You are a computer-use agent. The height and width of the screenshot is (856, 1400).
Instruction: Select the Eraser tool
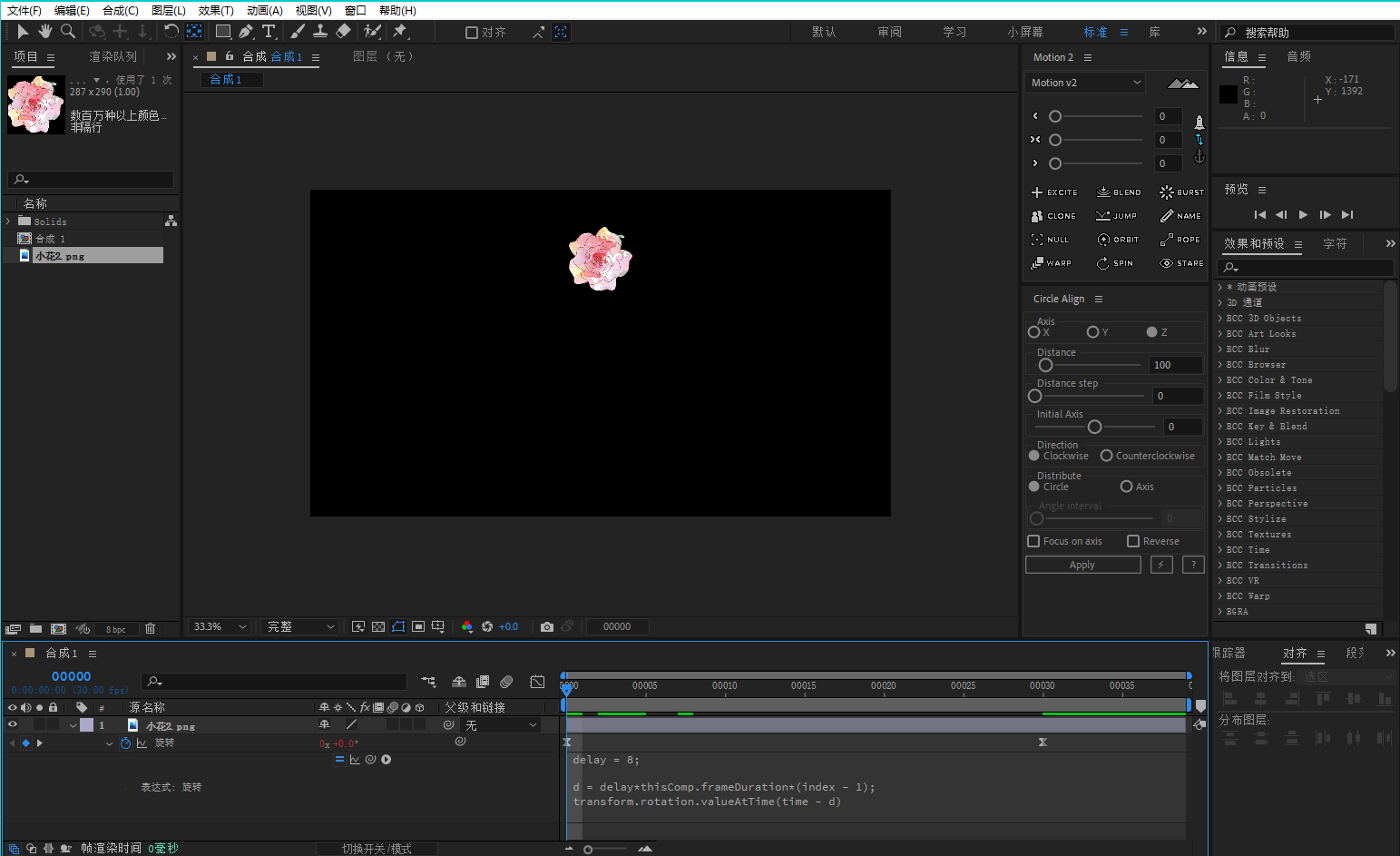pos(343,32)
